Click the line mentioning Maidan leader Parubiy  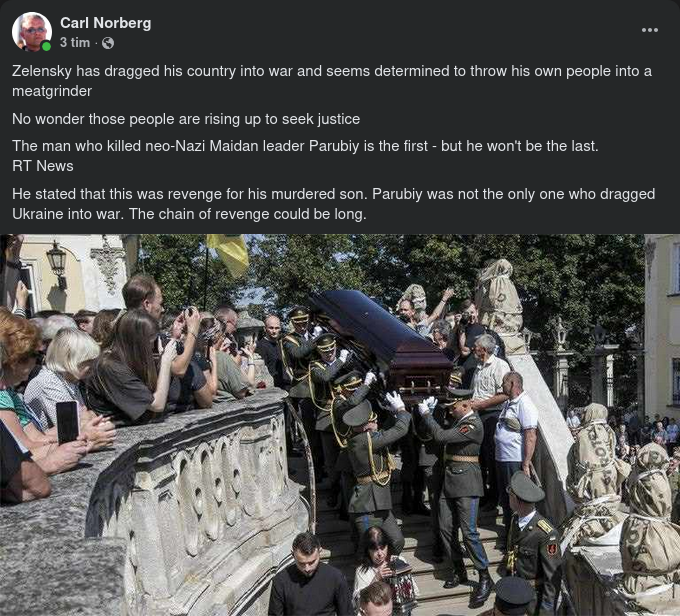pos(305,146)
